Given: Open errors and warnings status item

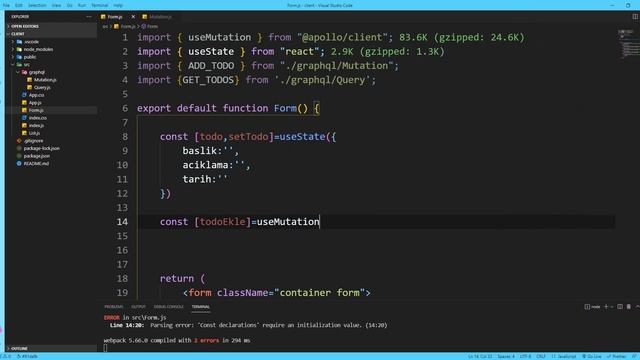Looking at the screenshot, I should [7, 357].
